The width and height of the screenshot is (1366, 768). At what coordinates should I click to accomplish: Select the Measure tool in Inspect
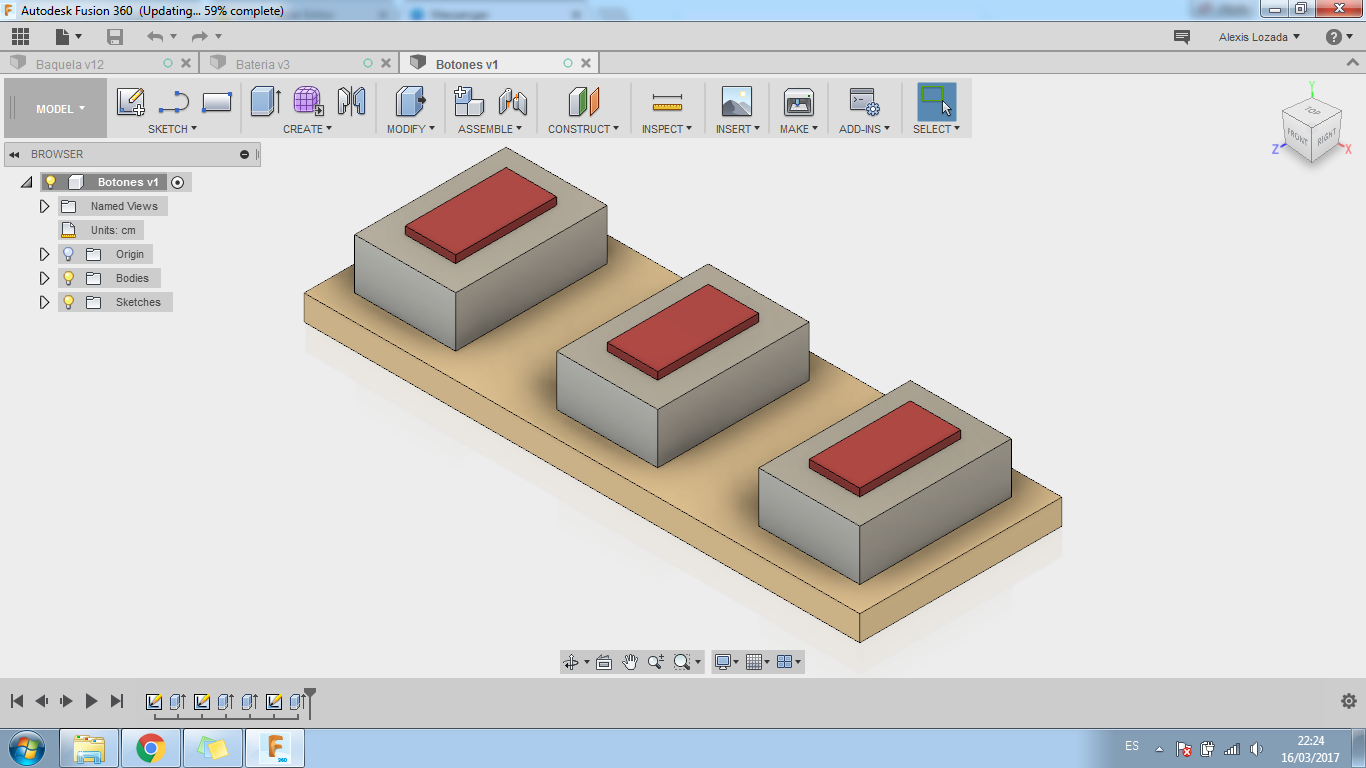pyautogui.click(x=667, y=102)
